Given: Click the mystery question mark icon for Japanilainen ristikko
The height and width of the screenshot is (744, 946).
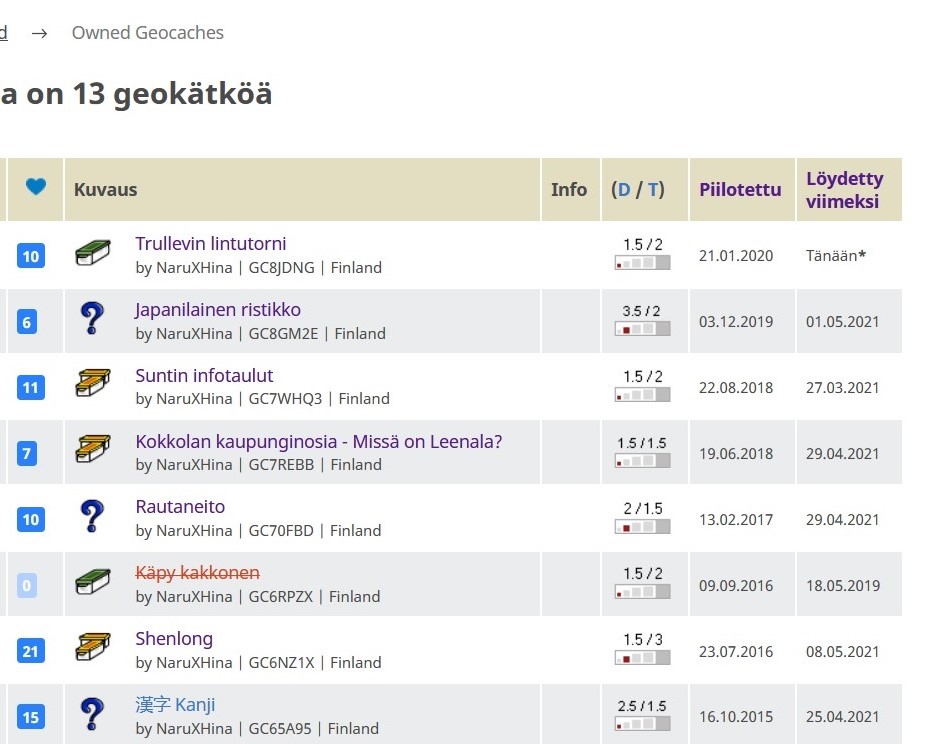Looking at the screenshot, I should 92,320.
